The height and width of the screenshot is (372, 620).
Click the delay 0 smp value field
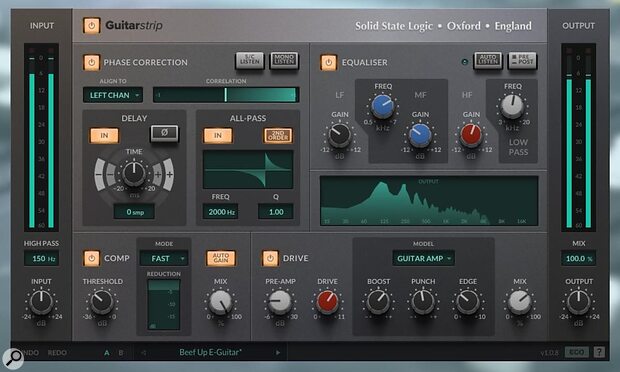click(134, 212)
